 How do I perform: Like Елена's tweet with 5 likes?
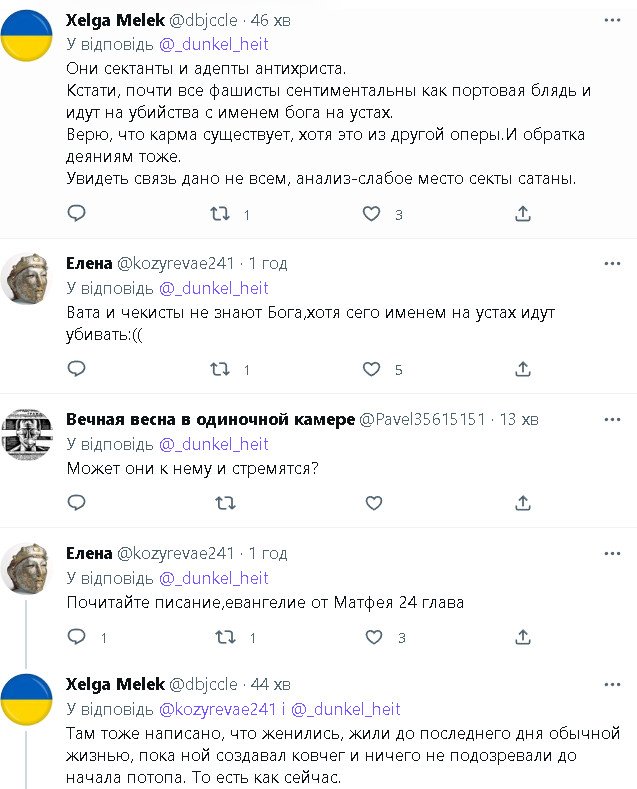(371, 369)
